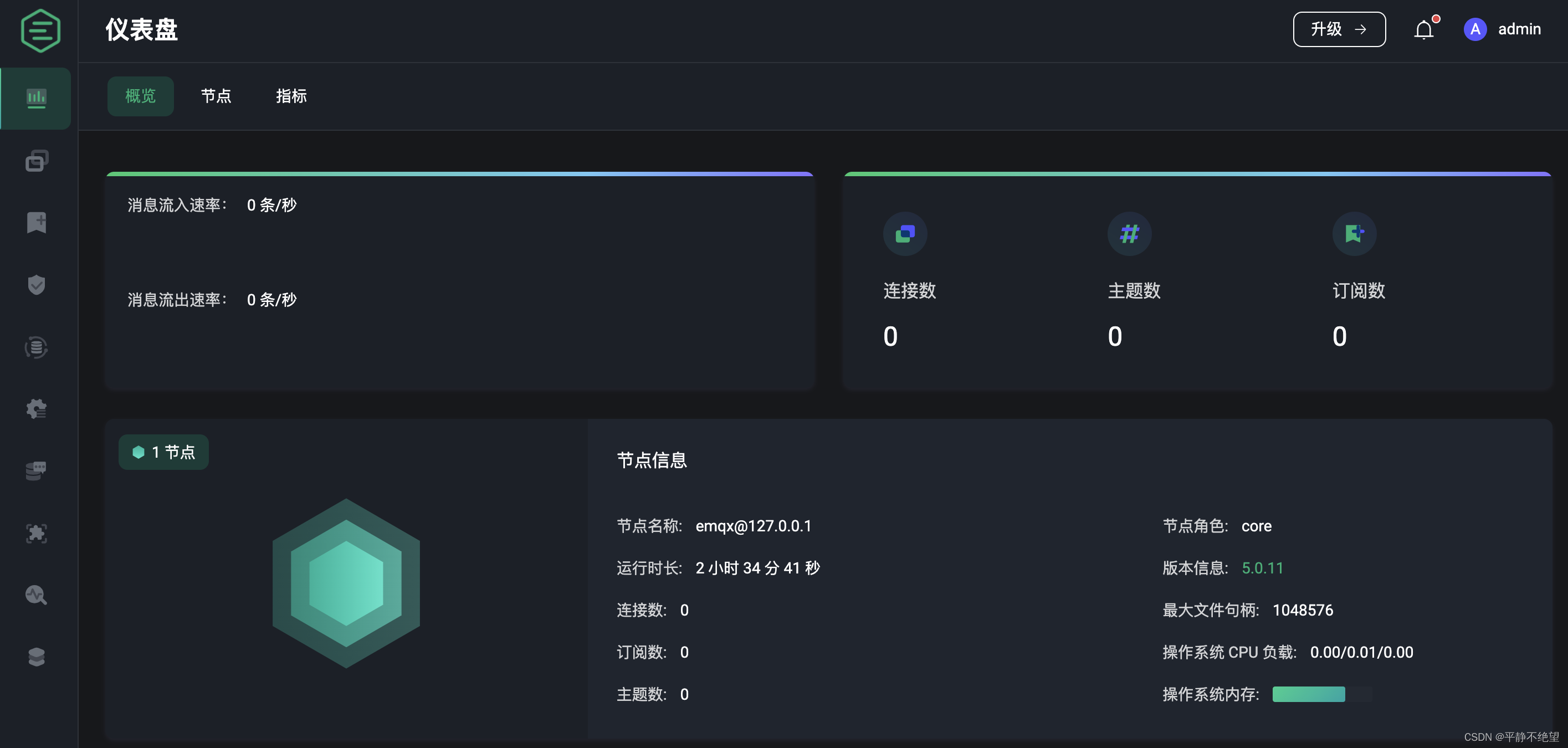1568x748 pixels.
Task: Open the data persistence database-chat sidebar icon
Action: pos(36,470)
